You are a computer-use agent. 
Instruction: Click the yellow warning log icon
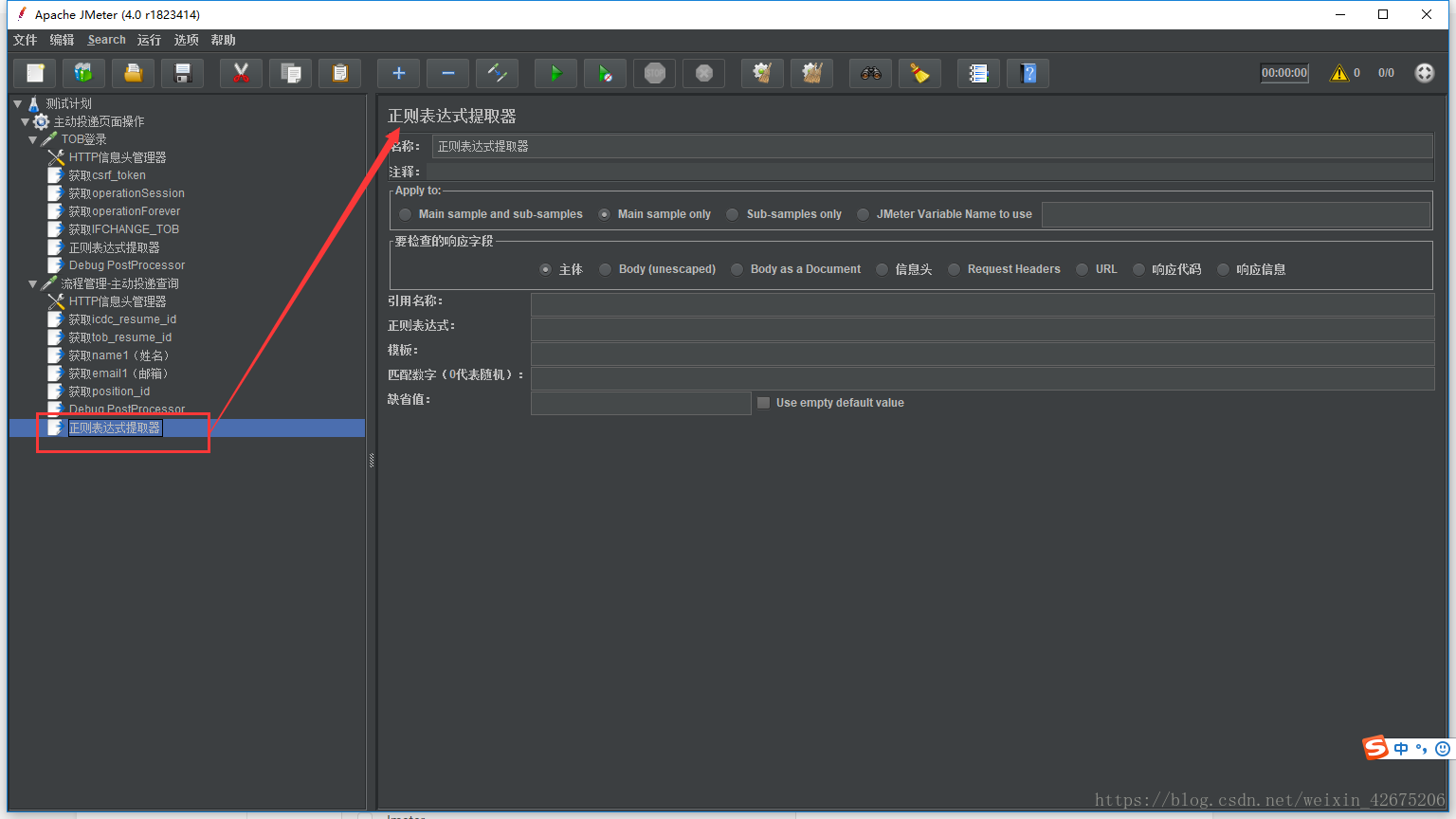click(1338, 73)
